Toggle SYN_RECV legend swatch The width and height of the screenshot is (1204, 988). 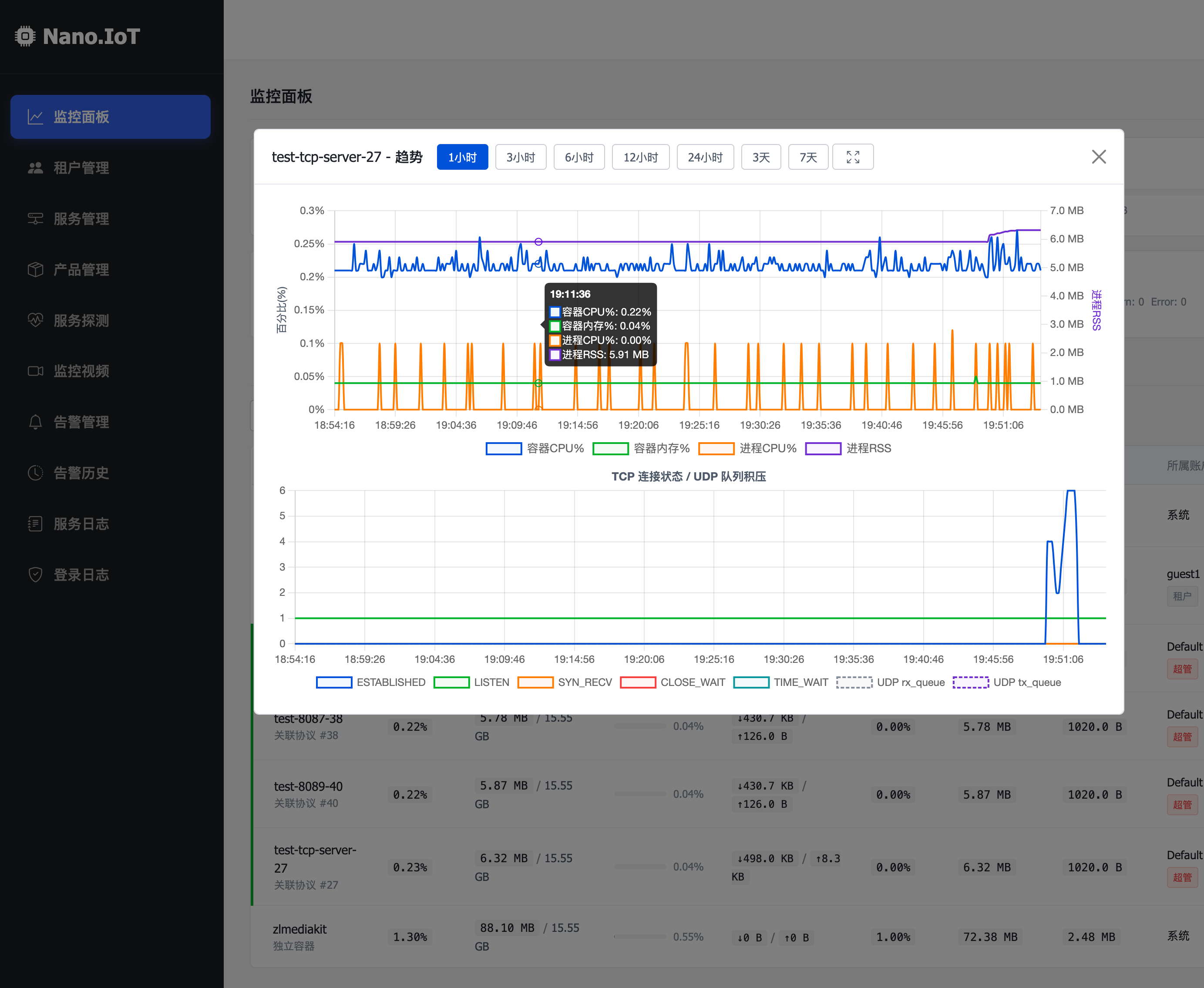(x=535, y=682)
